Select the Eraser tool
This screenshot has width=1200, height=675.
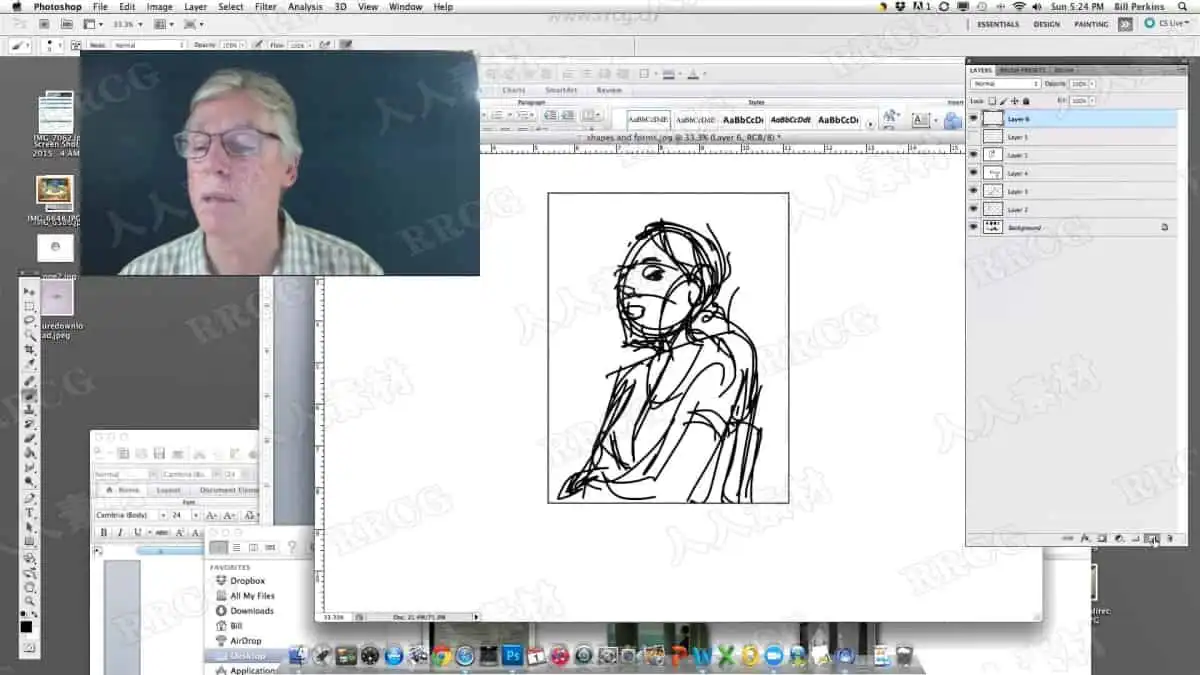[x=29, y=436]
